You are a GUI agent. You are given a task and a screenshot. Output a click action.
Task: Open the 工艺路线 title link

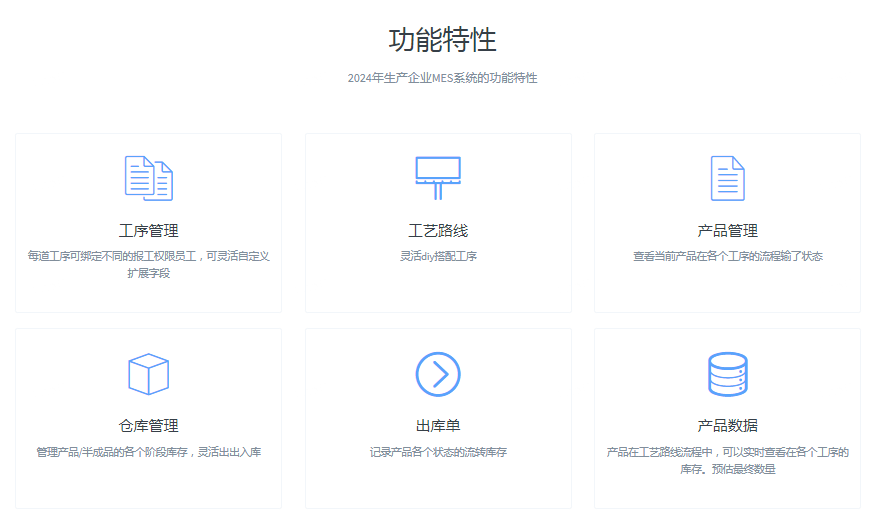click(438, 231)
